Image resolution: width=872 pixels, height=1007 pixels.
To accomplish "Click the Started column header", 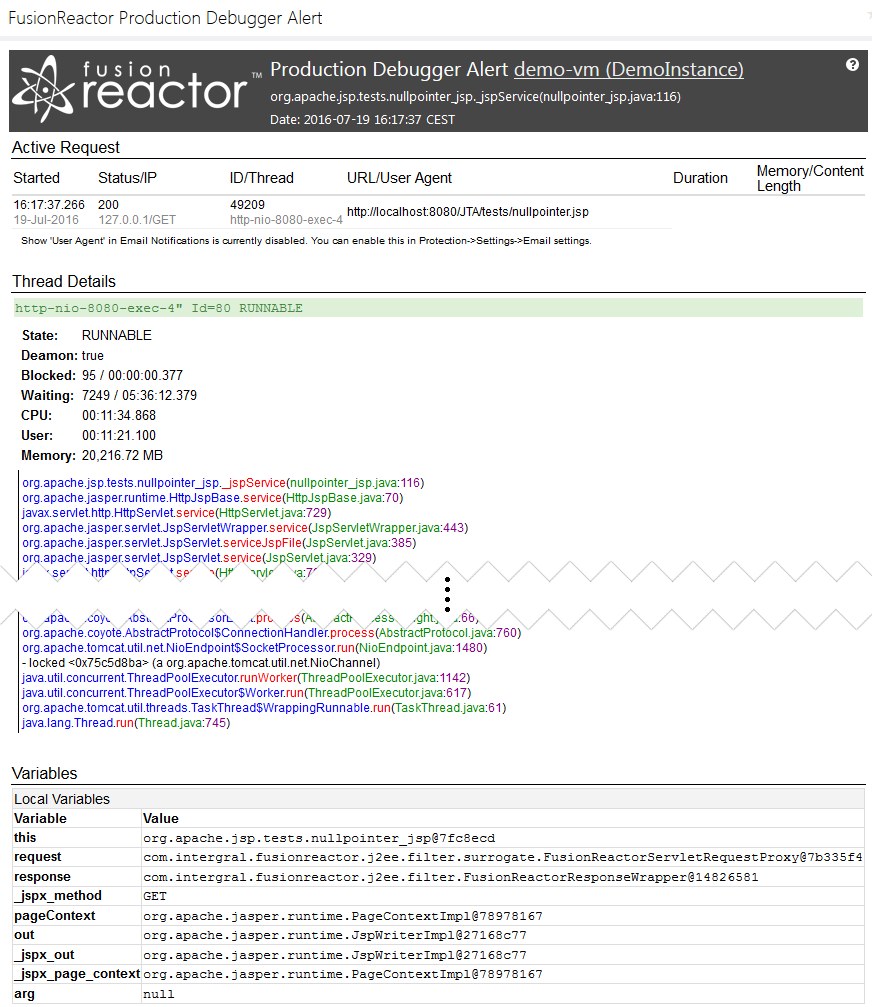I will coord(37,178).
